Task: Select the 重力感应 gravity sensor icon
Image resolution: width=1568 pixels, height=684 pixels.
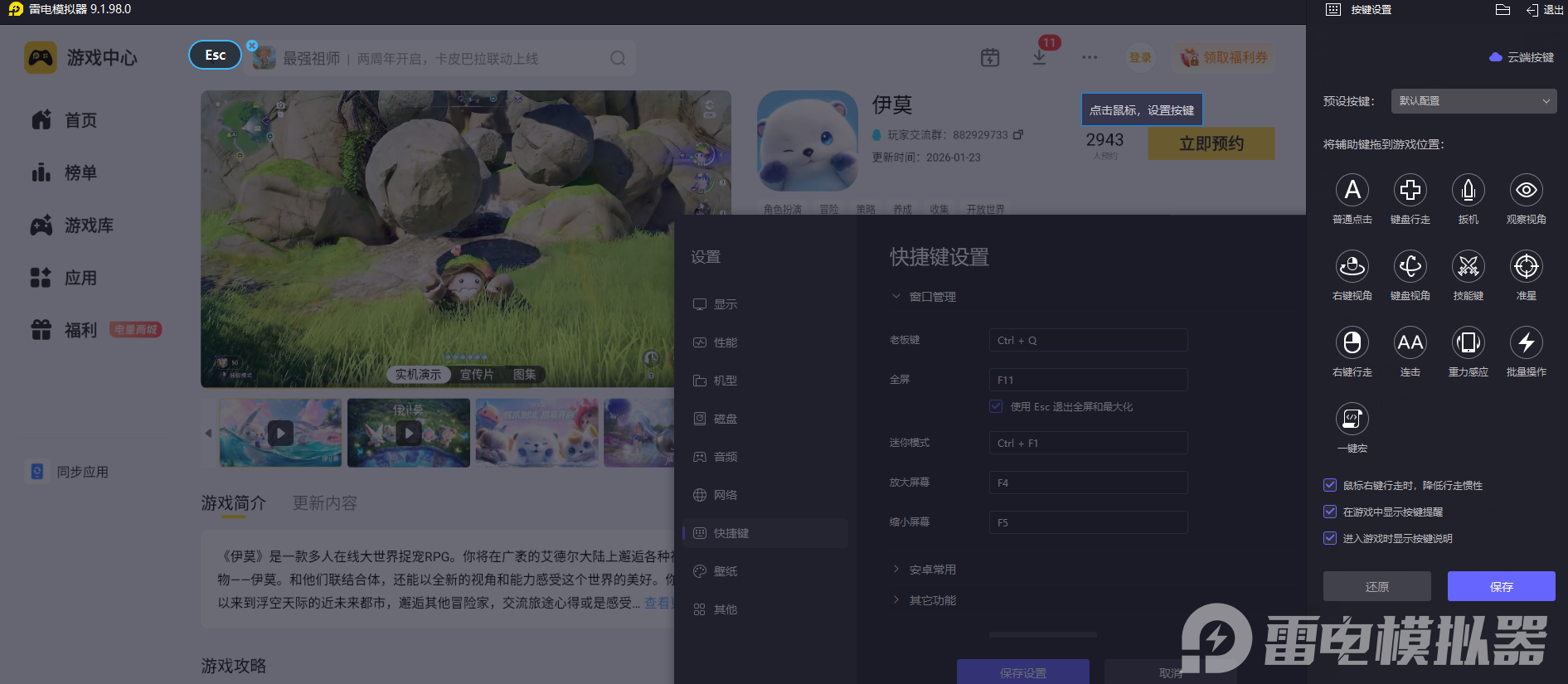Action: tap(1468, 343)
